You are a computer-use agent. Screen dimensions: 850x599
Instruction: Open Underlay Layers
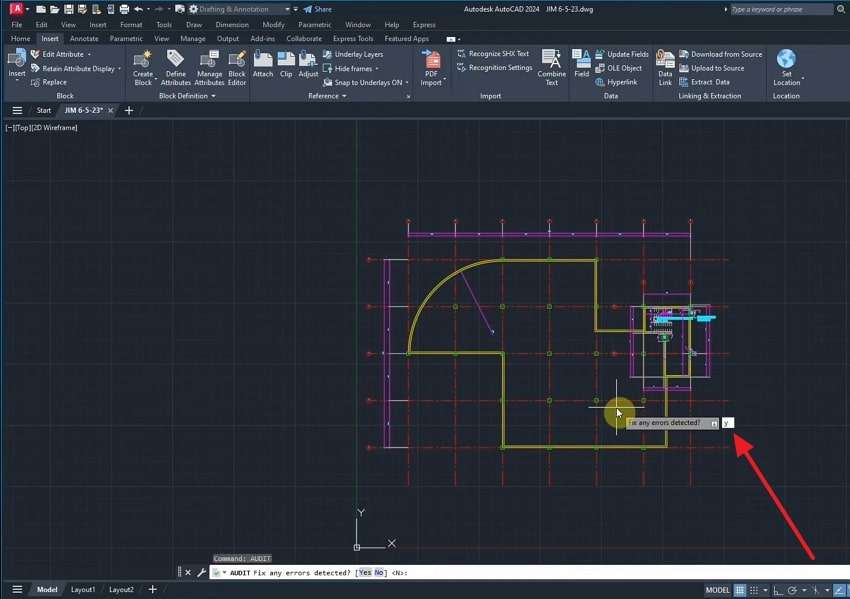[353, 54]
